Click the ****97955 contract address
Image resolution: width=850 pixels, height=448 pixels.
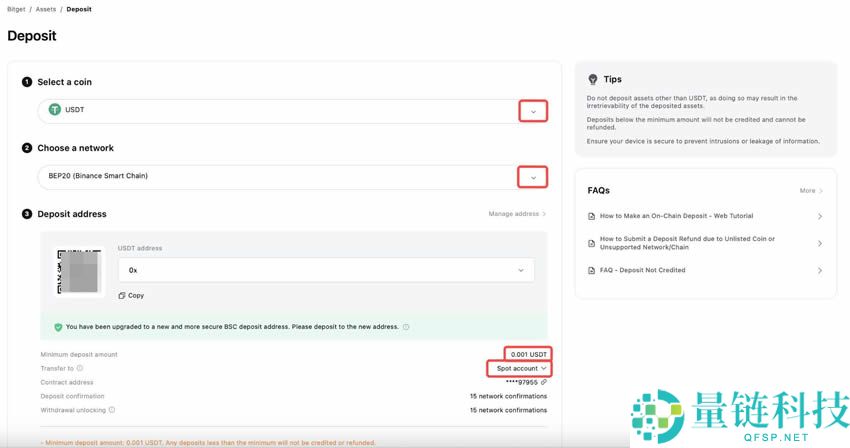pyautogui.click(x=521, y=382)
